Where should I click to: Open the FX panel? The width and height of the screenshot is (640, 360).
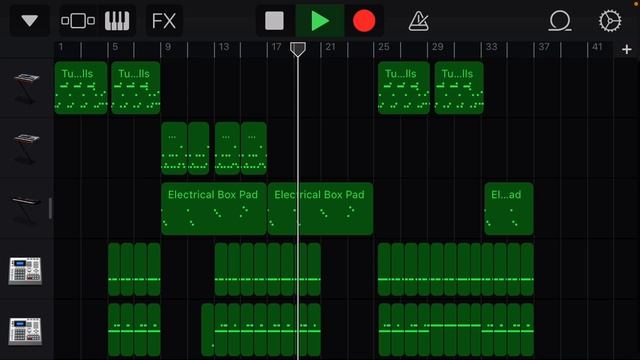[164, 20]
